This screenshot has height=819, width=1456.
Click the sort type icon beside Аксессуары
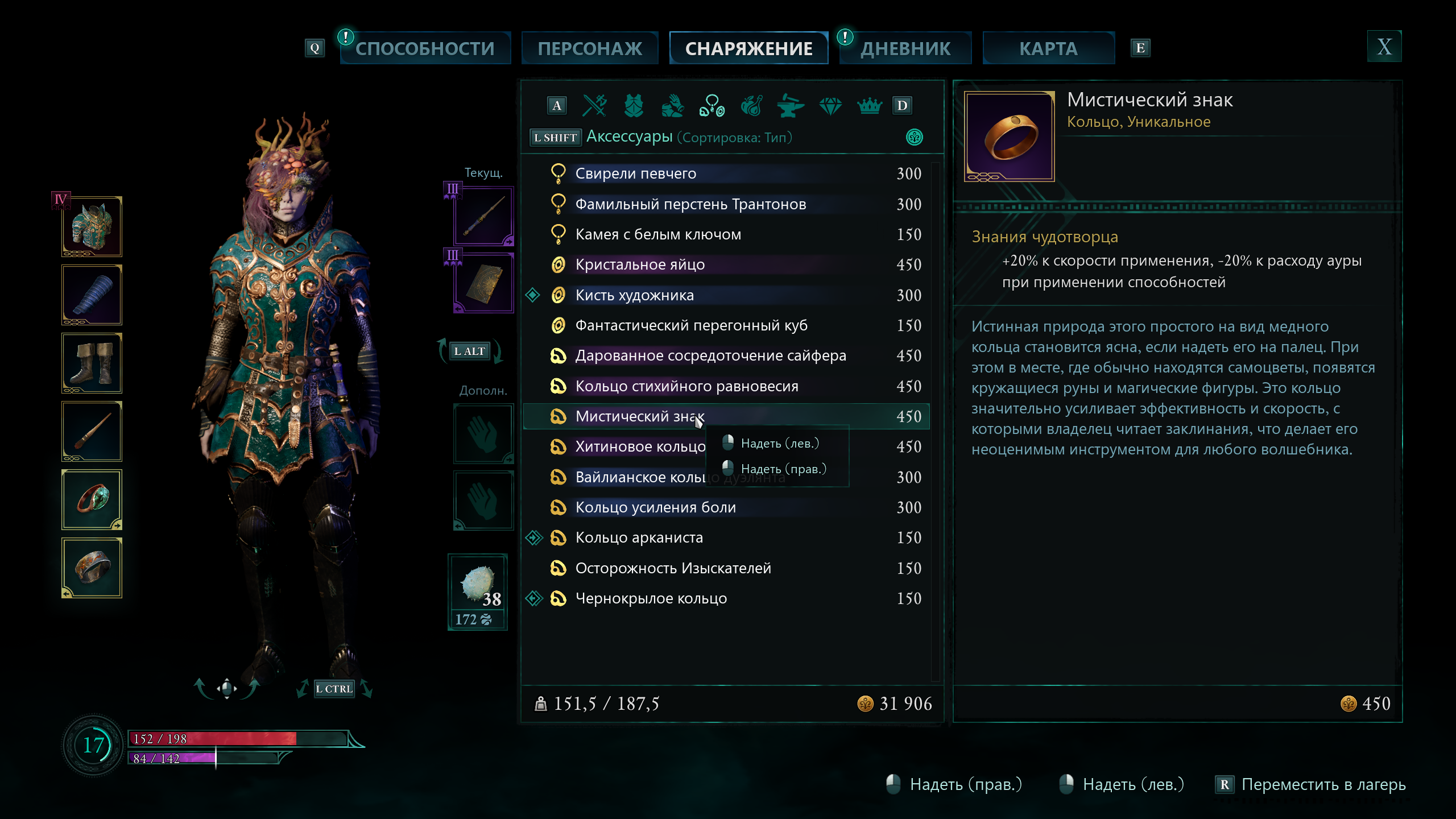(914, 137)
